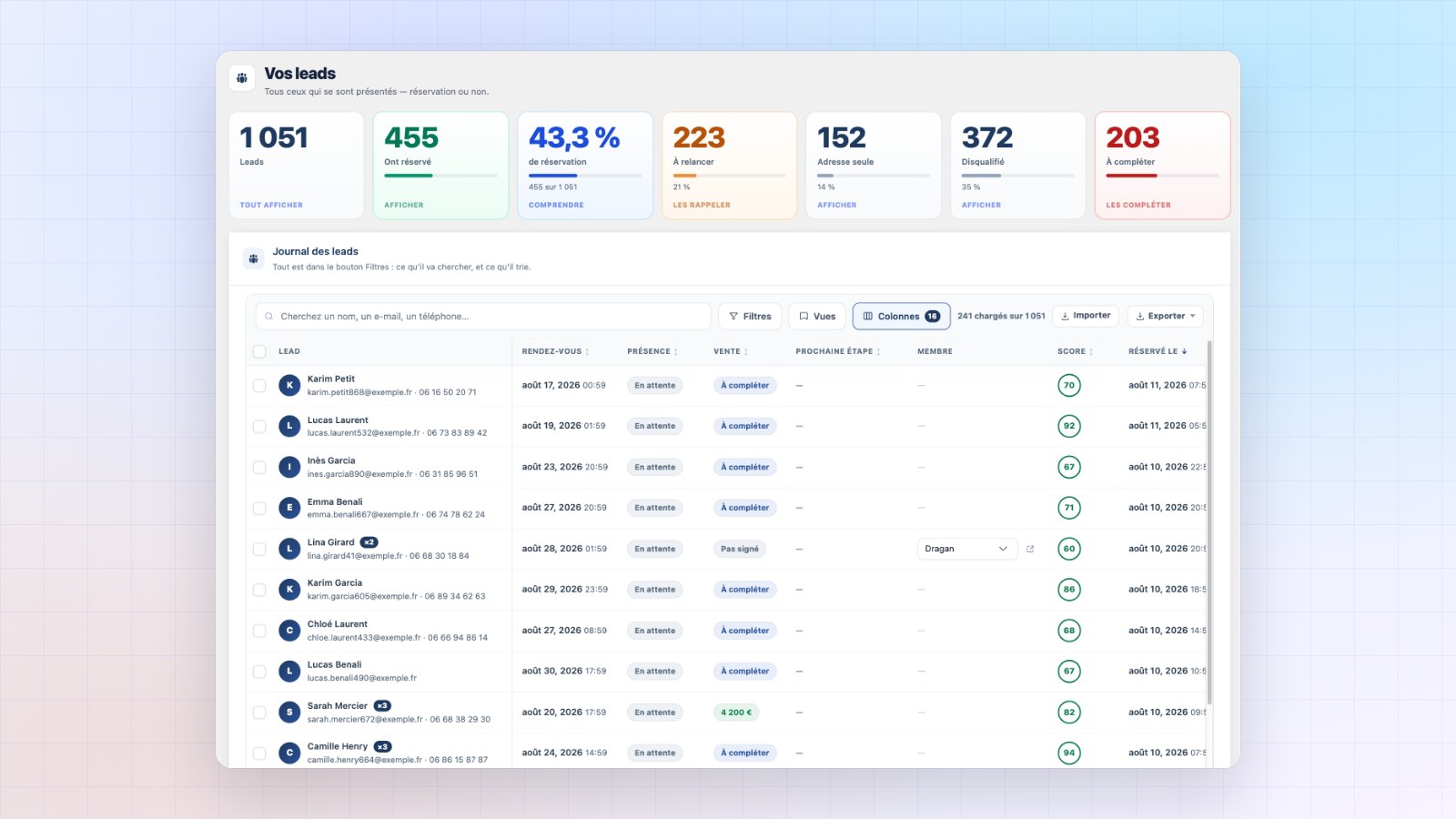This screenshot has width=1456, height=819.
Task: Open the Filtres panel
Action: click(x=750, y=316)
